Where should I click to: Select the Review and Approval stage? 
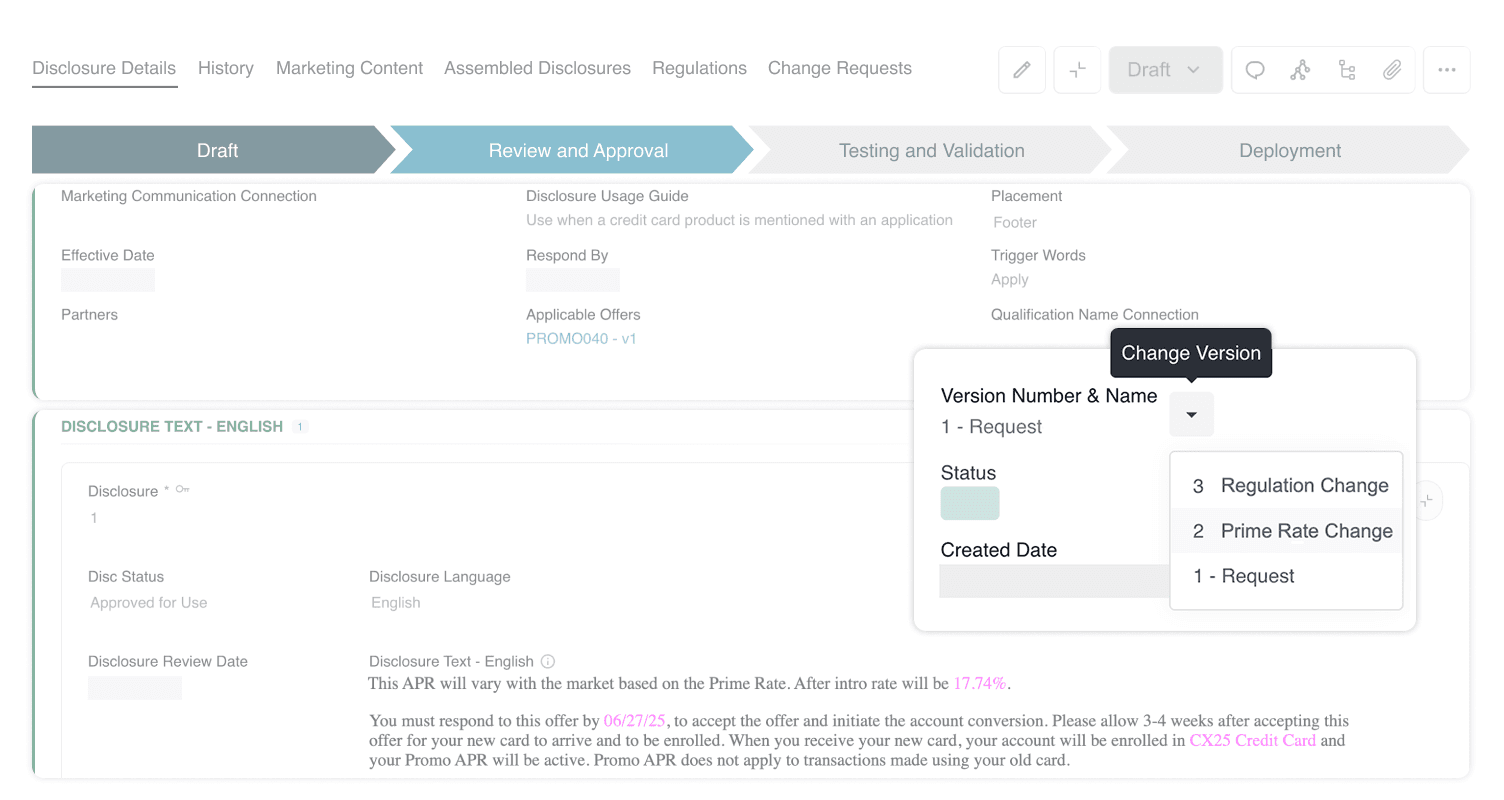click(577, 150)
